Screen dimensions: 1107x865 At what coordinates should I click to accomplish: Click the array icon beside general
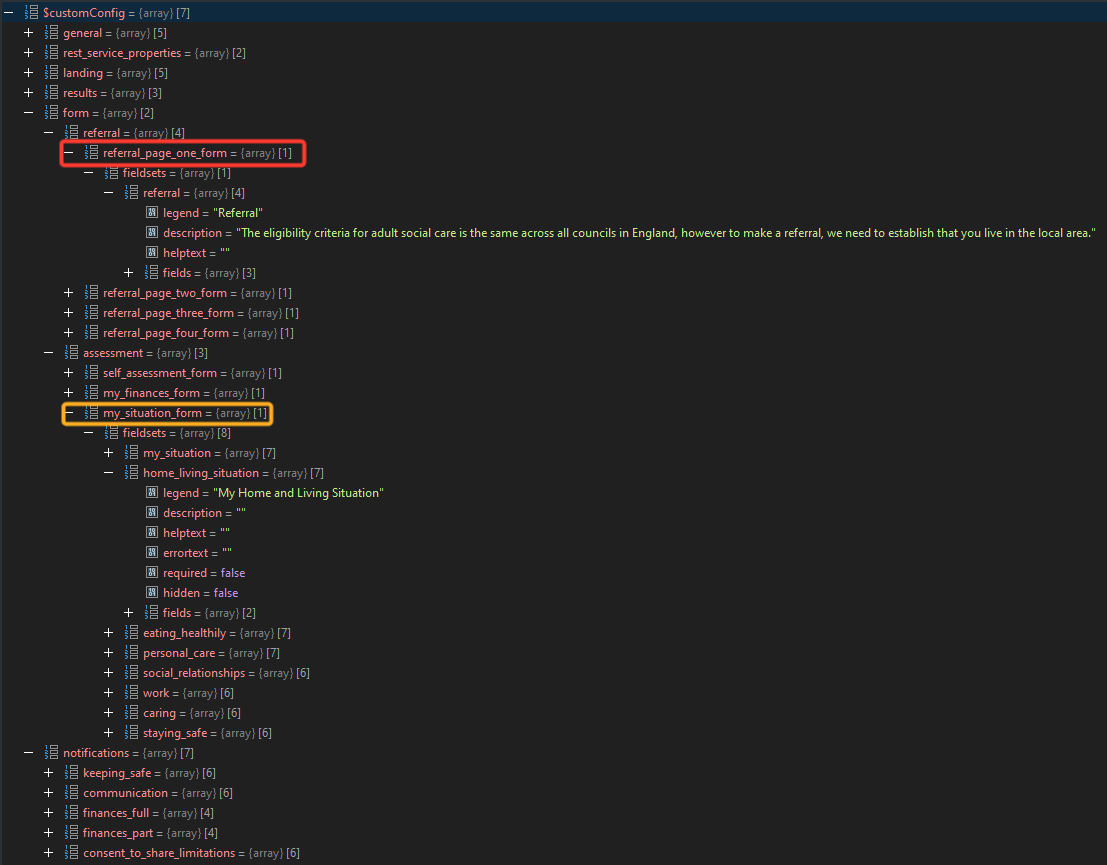(x=51, y=32)
